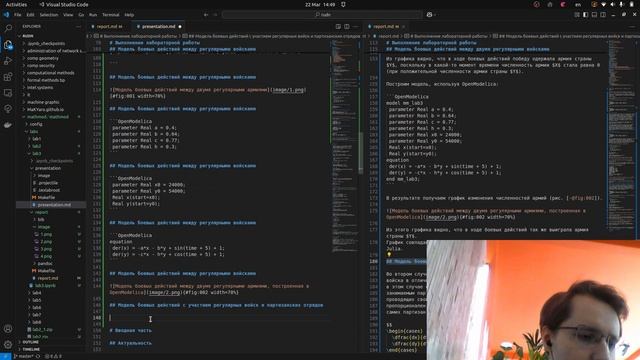Screen dimensions: 640x360
Task: Expand the lab5 folder
Action: [x=37, y=300]
